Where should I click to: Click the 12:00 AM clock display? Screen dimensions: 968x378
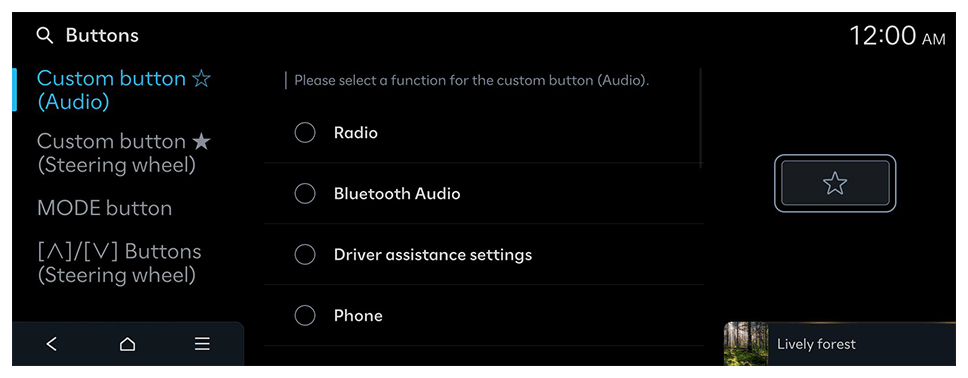(897, 36)
